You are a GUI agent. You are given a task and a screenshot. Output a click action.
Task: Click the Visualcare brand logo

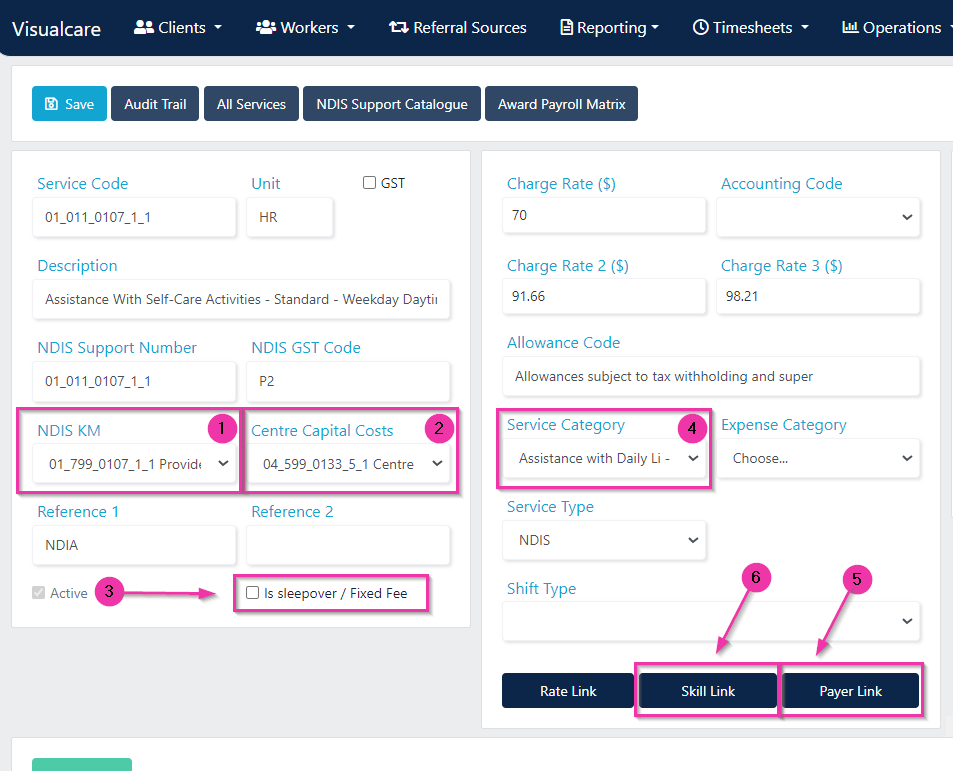[x=57, y=29]
